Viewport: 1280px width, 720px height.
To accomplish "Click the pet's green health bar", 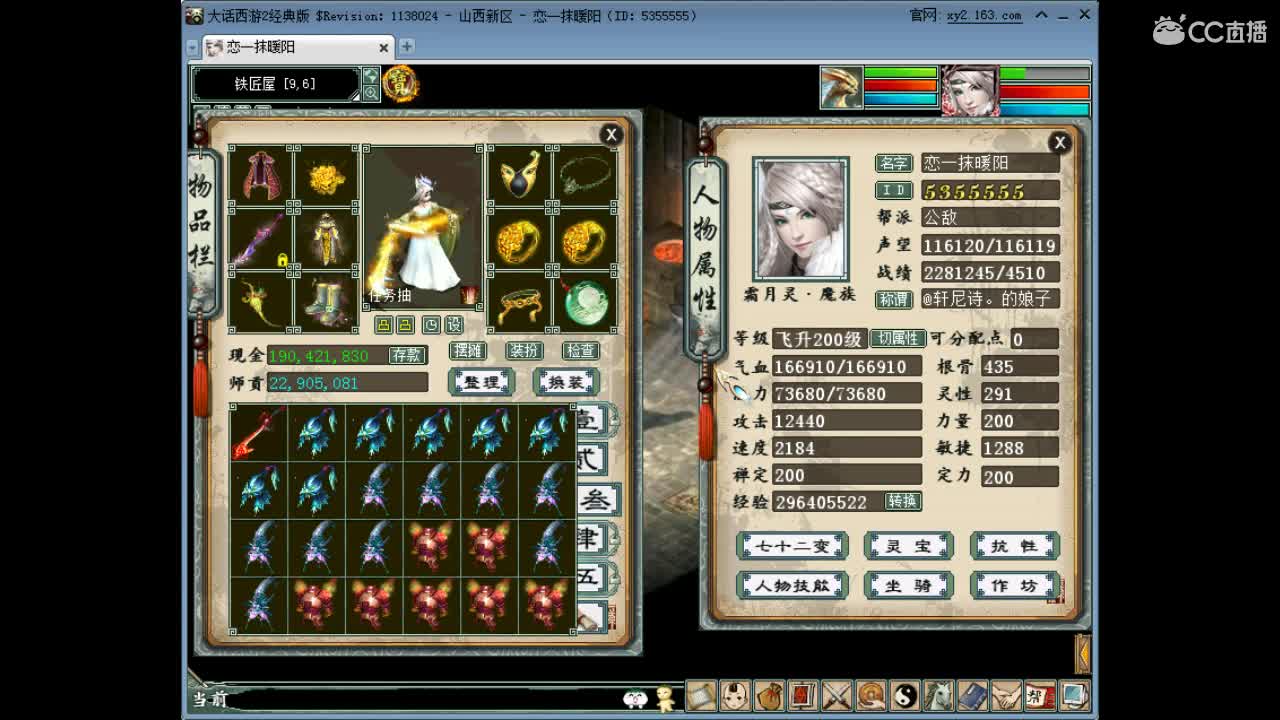I will coord(901,73).
